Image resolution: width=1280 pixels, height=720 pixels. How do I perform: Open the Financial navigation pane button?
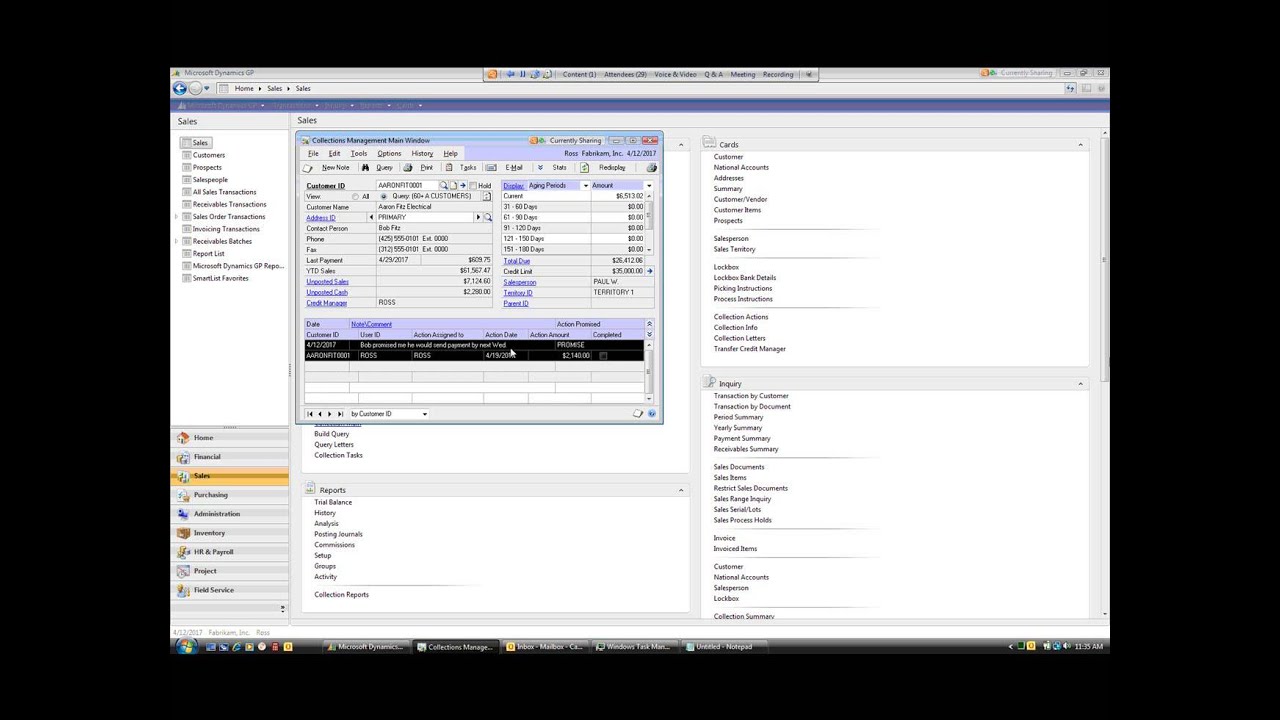(230, 457)
